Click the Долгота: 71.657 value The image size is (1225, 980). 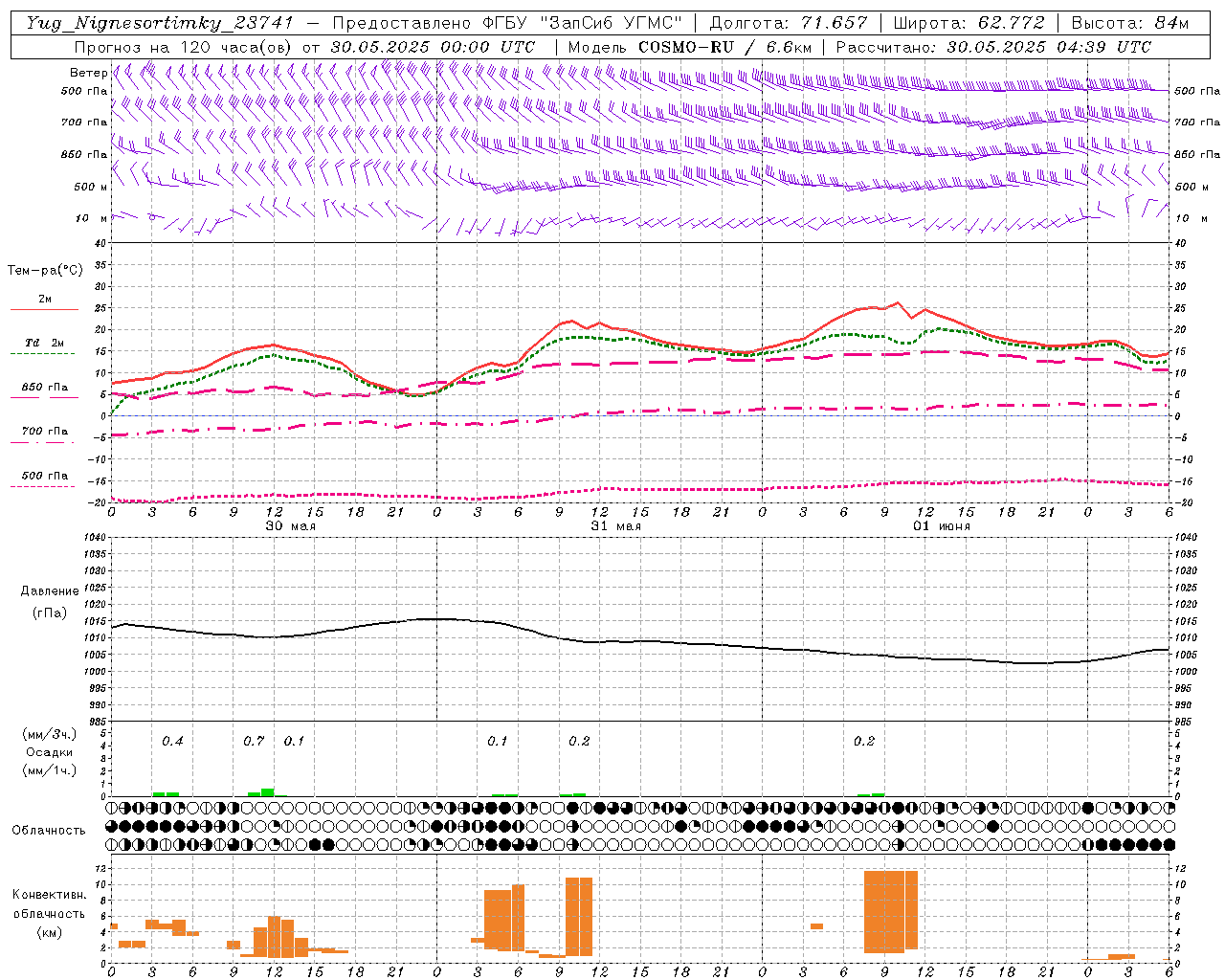[x=789, y=23]
